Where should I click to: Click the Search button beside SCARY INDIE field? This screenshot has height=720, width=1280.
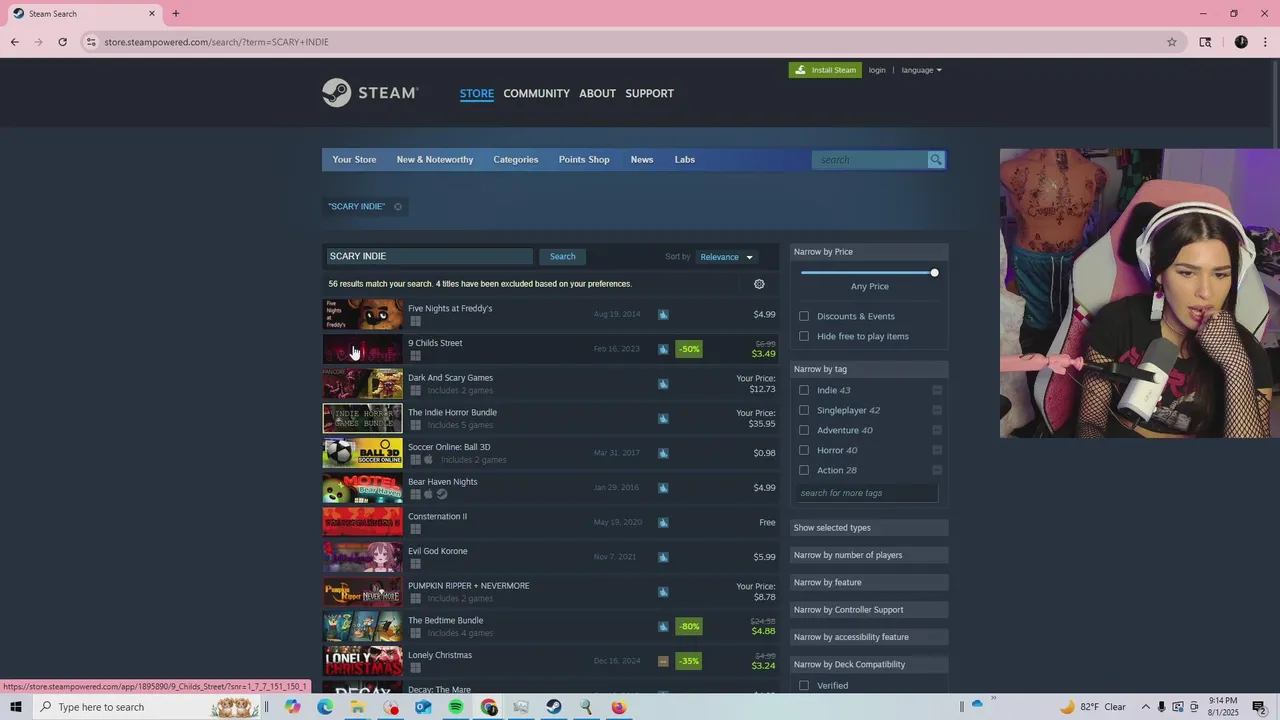(x=562, y=257)
